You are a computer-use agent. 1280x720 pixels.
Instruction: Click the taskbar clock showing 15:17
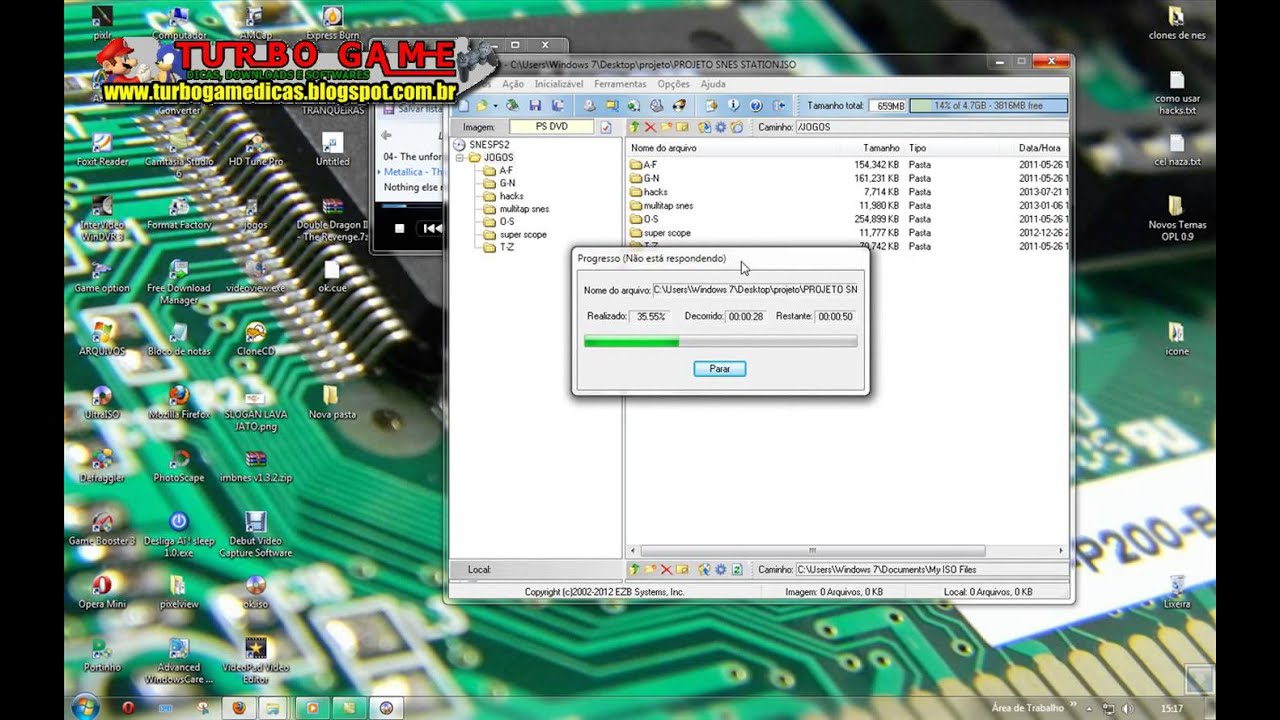coord(1171,708)
